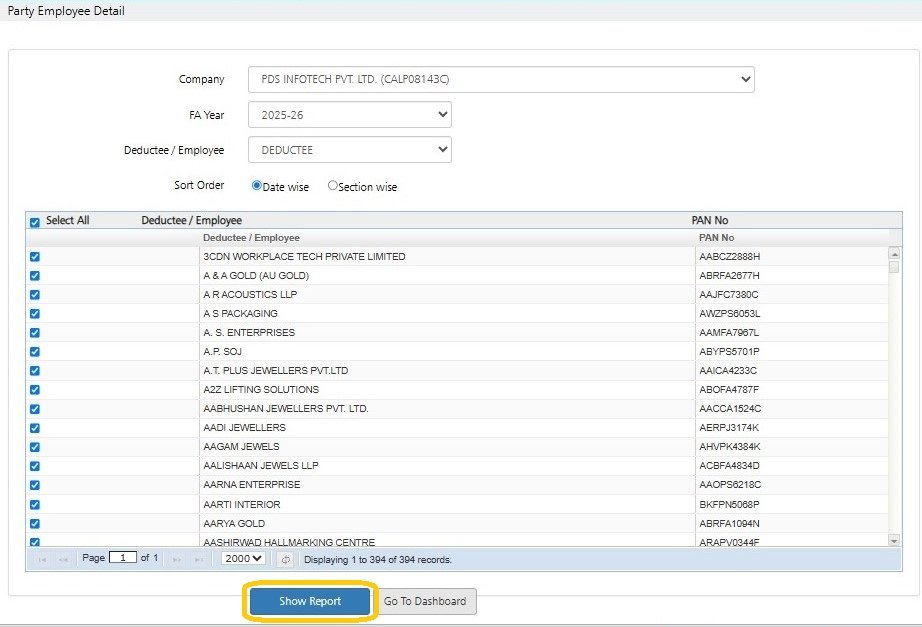Click Go To Dashboard button

pos(425,601)
